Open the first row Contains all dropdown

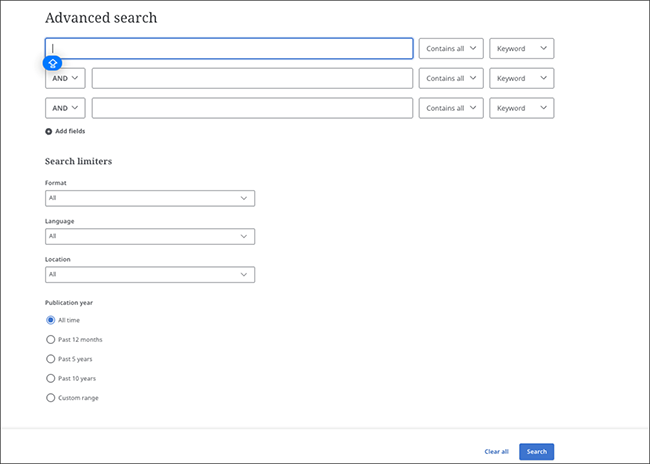[451, 49]
